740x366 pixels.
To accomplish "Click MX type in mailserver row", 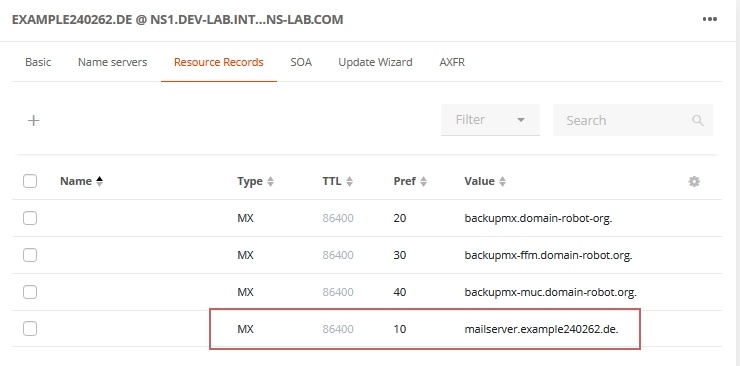I will (245, 329).
